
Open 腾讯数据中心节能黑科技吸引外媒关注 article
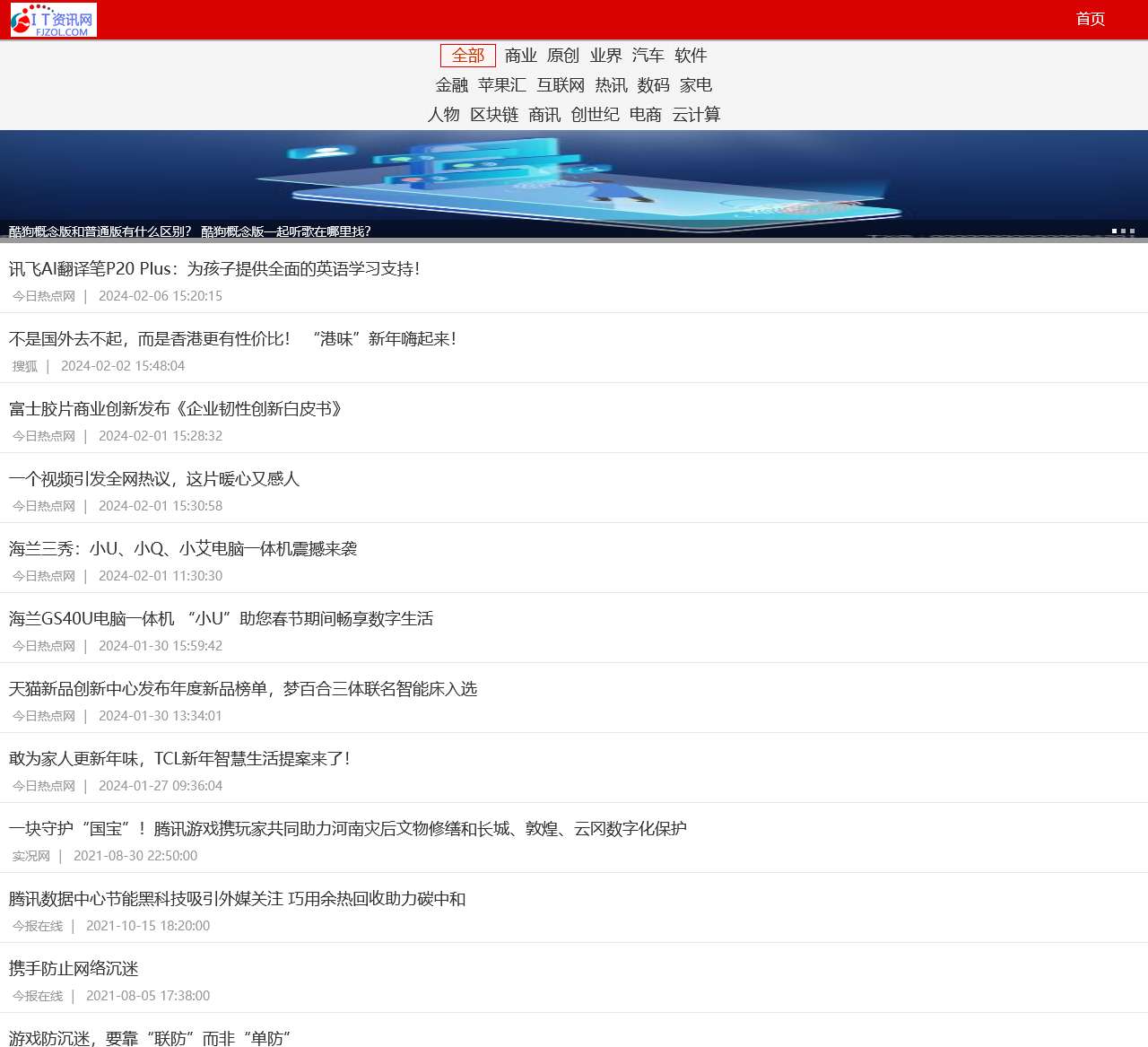click(238, 899)
